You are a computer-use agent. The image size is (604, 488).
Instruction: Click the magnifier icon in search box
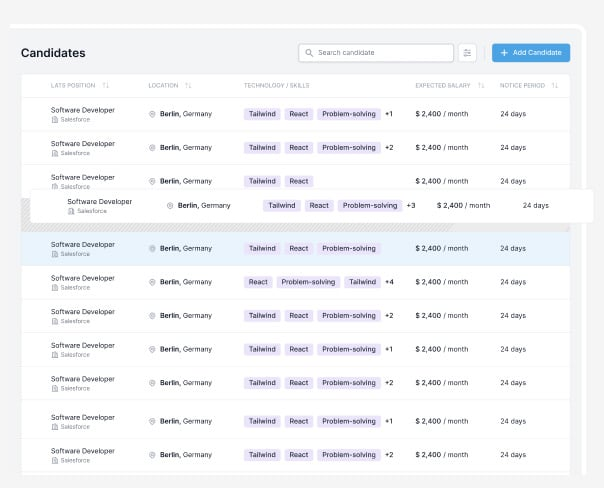(309, 52)
